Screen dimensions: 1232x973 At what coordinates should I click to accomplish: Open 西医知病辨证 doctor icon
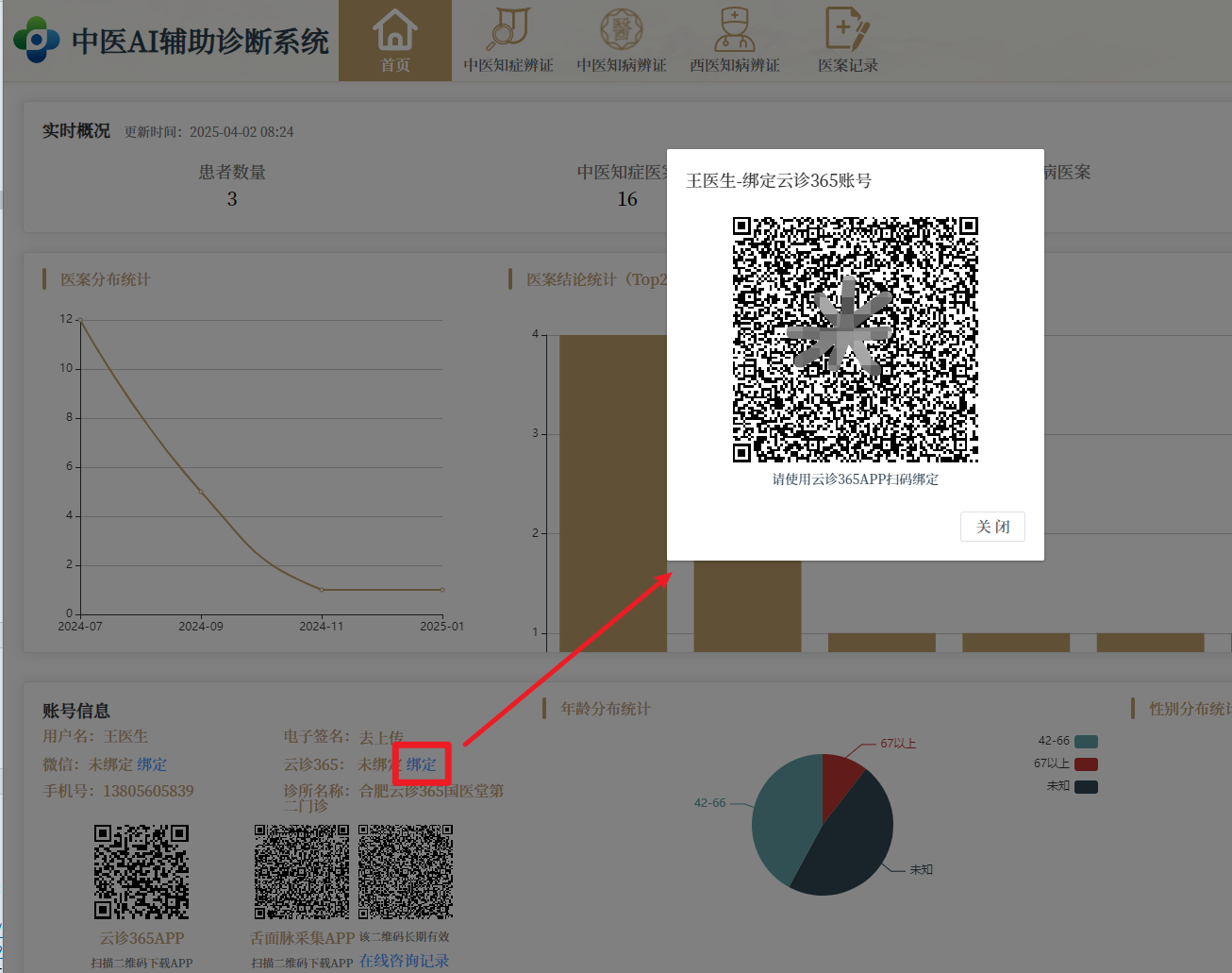click(x=735, y=41)
